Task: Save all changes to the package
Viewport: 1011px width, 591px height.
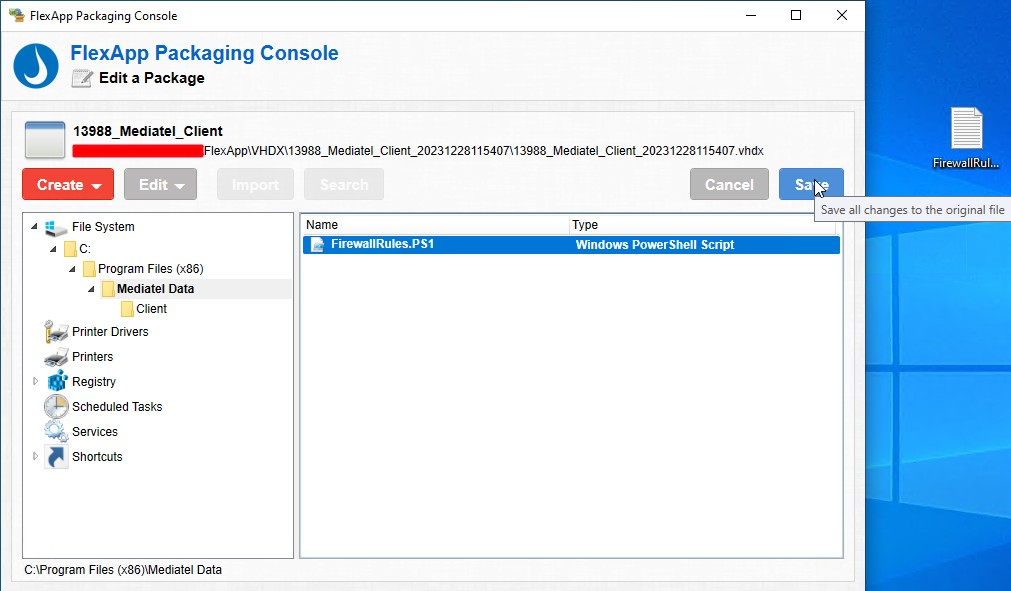Action: (x=811, y=184)
